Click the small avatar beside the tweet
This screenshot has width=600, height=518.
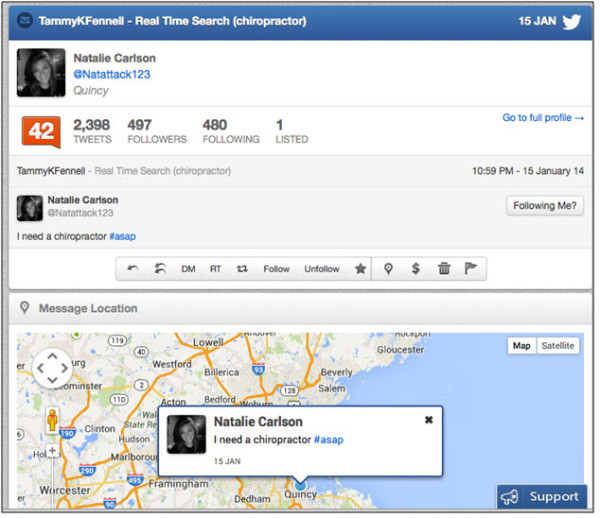(30, 208)
